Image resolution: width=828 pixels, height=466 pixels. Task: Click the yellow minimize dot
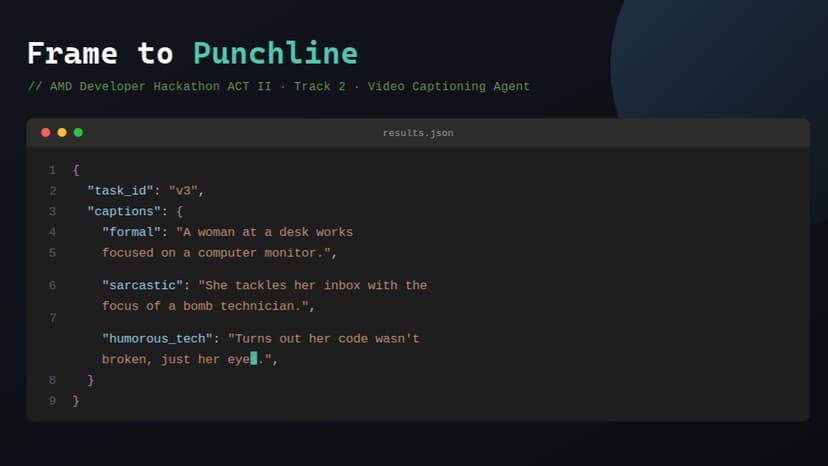(x=62, y=133)
